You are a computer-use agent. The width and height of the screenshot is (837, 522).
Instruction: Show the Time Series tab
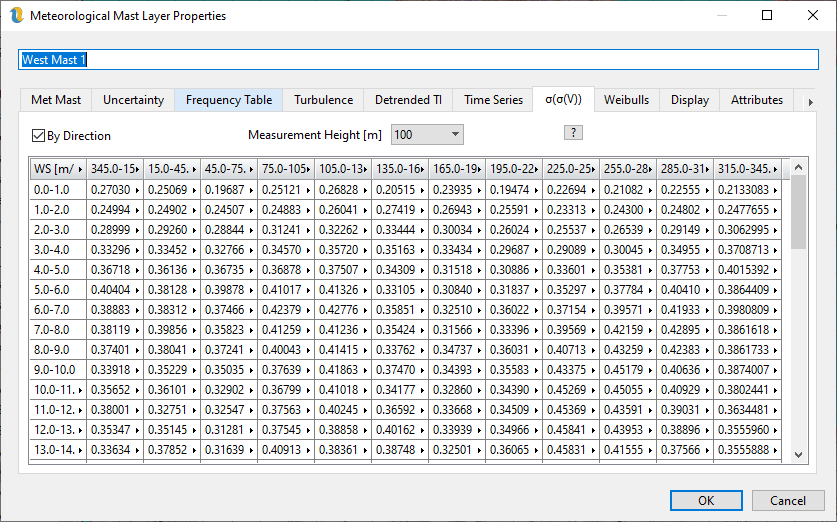click(493, 100)
